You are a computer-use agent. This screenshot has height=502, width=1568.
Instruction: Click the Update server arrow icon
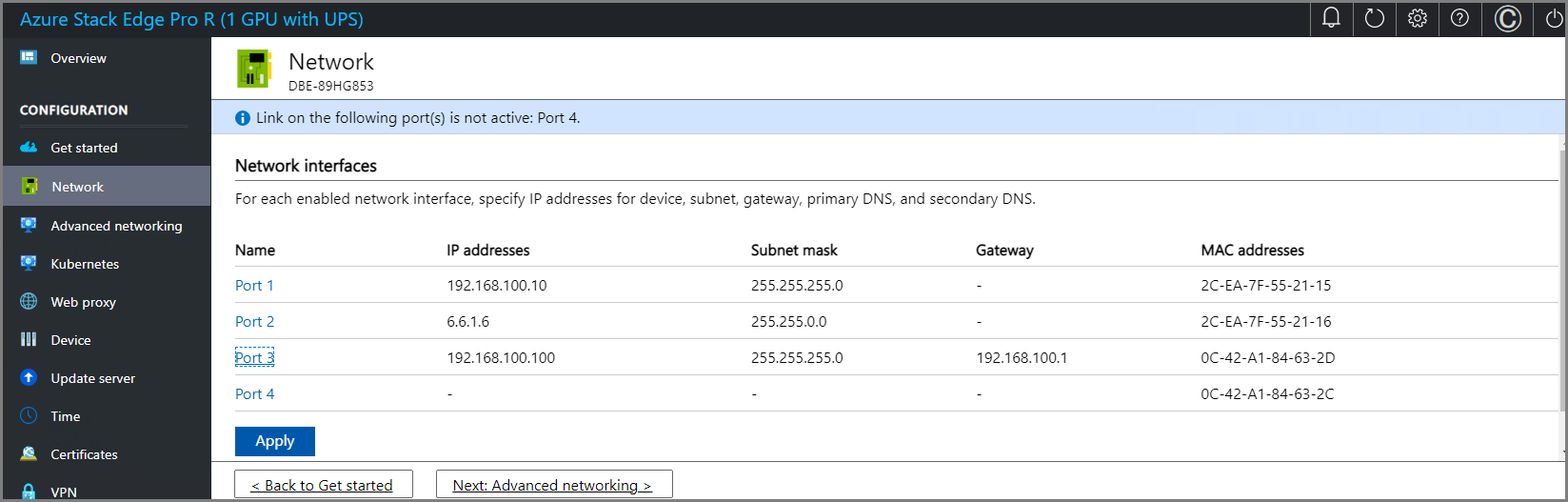pos(29,377)
